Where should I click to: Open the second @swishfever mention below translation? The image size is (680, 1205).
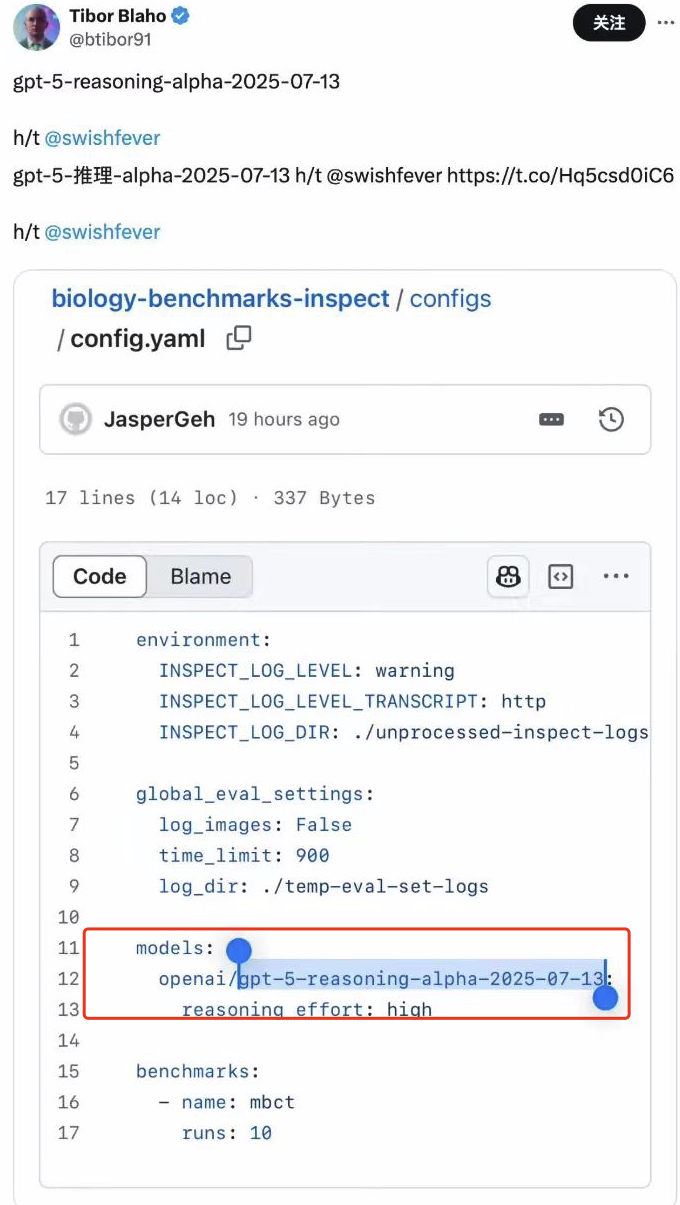click(x=102, y=232)
